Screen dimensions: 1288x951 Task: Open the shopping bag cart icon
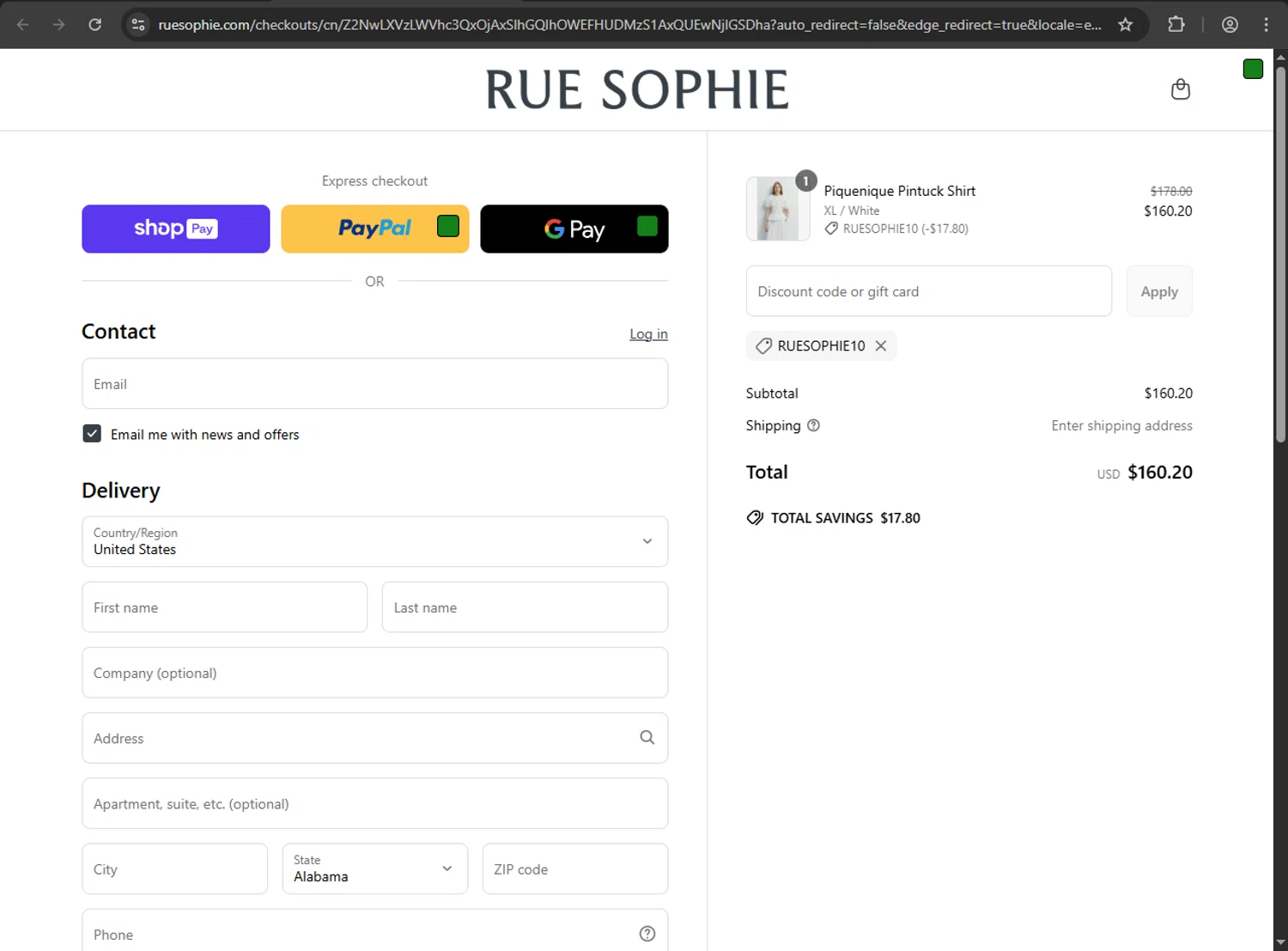click(1181, 89)
